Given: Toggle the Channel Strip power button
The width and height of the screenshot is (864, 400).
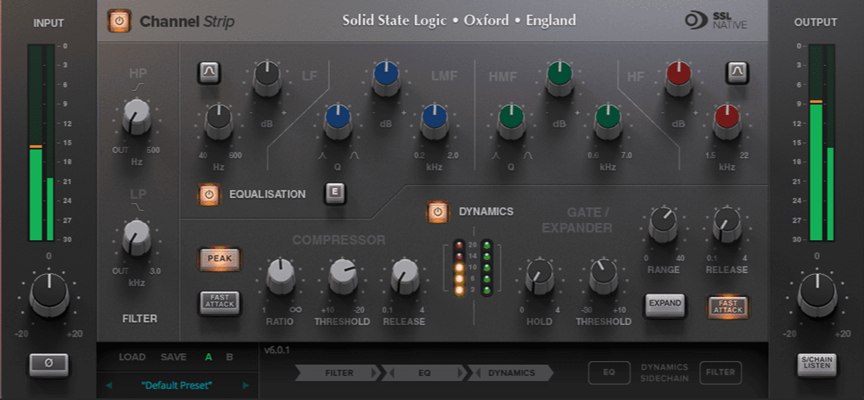Looking at the screenshot, I should [120, 21].
